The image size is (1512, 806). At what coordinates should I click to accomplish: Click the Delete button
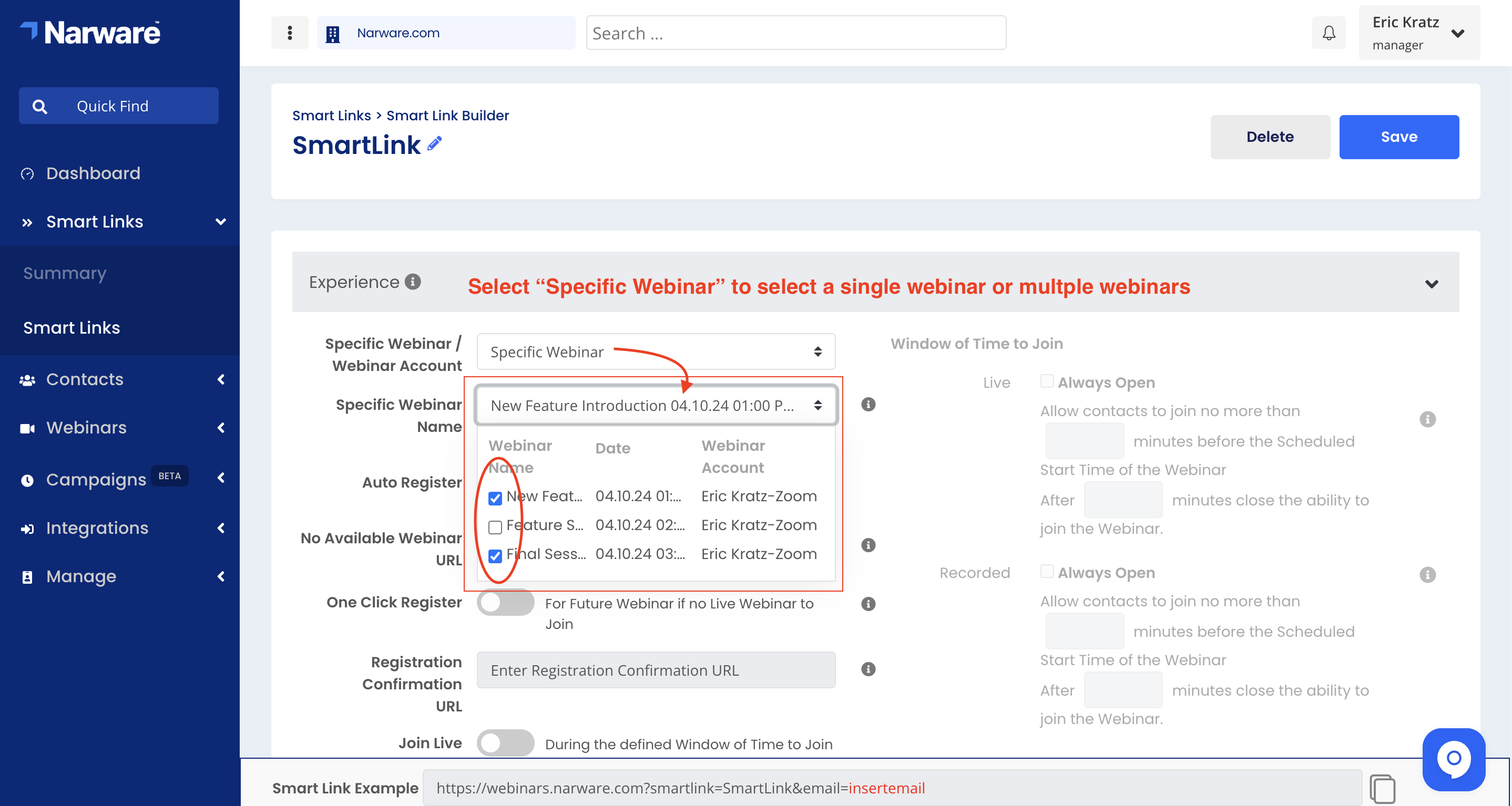(1270, 137)
